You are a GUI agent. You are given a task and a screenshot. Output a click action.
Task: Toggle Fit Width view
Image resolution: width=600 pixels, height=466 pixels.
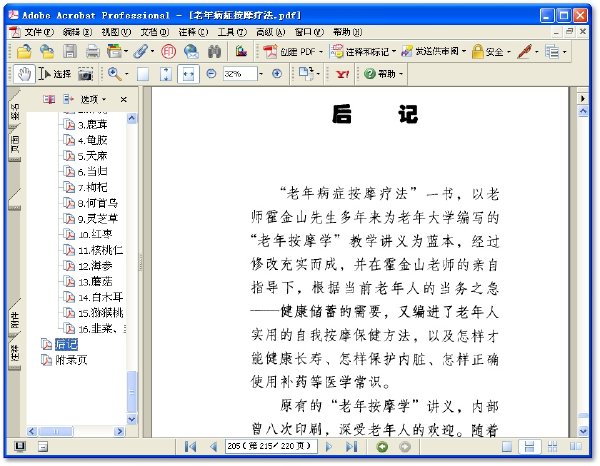[188, 74]
